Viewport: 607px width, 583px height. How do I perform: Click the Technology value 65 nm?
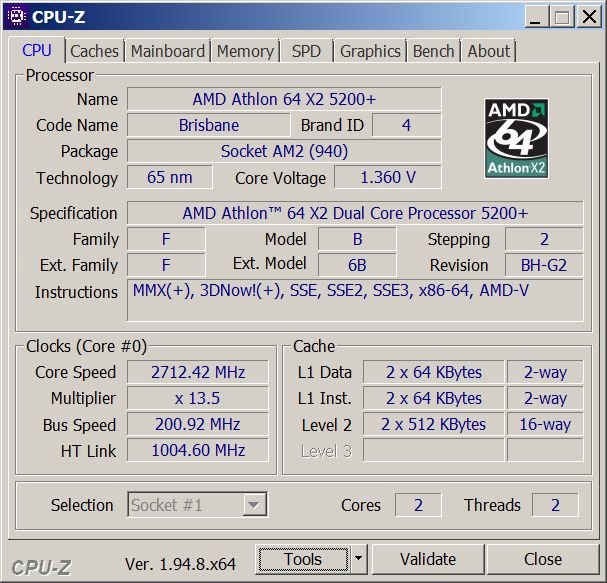pos(170,177)
